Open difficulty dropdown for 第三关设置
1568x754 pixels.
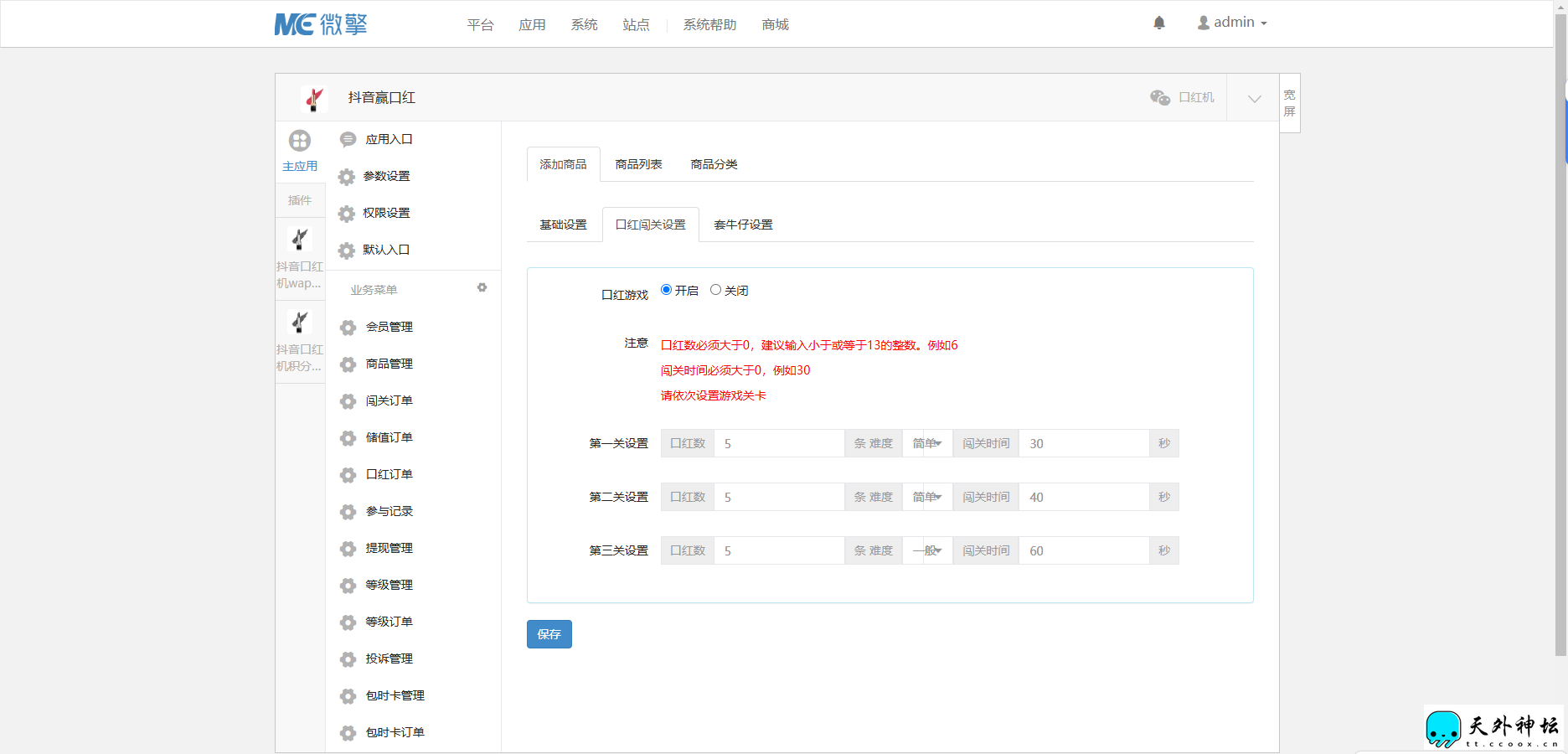pos(927,551)
